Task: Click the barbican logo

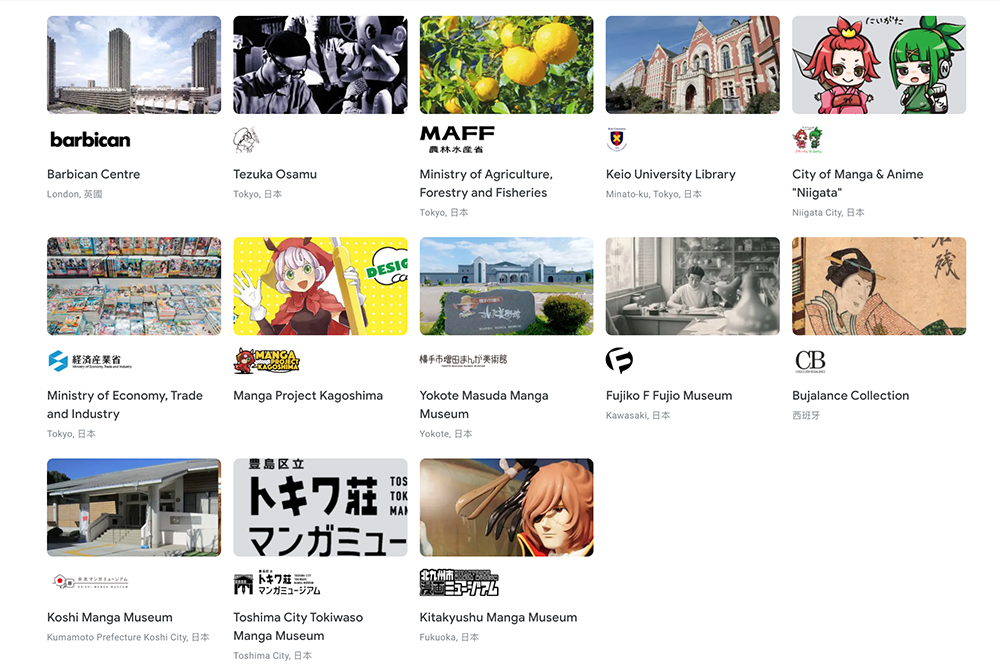Action: [90, 140]
